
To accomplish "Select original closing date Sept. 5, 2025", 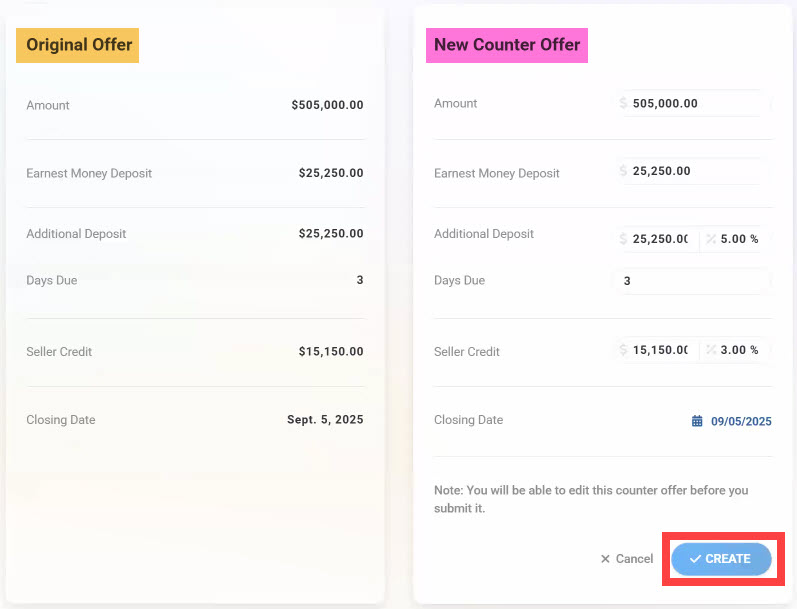I will click(325, 419).
